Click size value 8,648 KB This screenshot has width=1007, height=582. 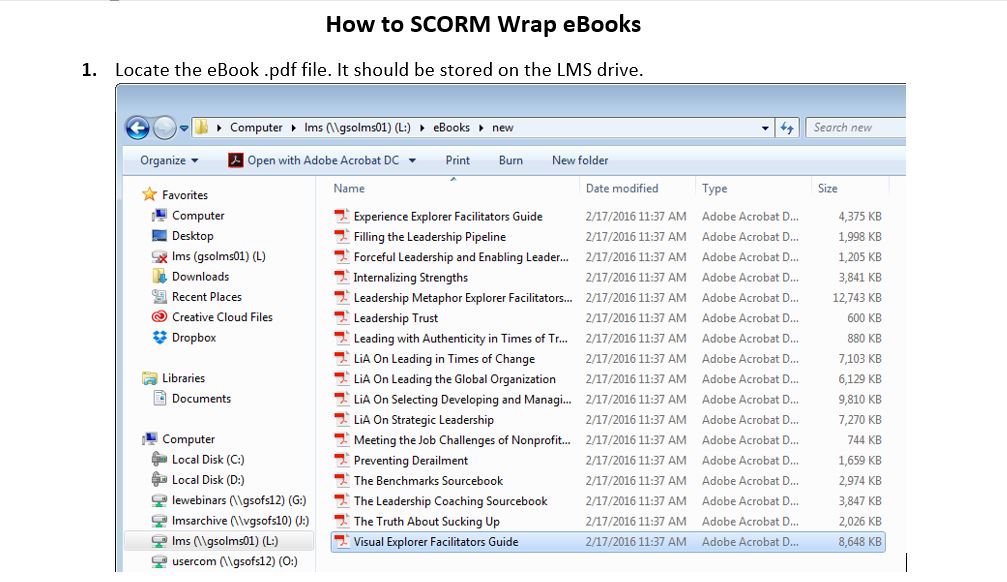pyautogui.click(x=859, y=542)
